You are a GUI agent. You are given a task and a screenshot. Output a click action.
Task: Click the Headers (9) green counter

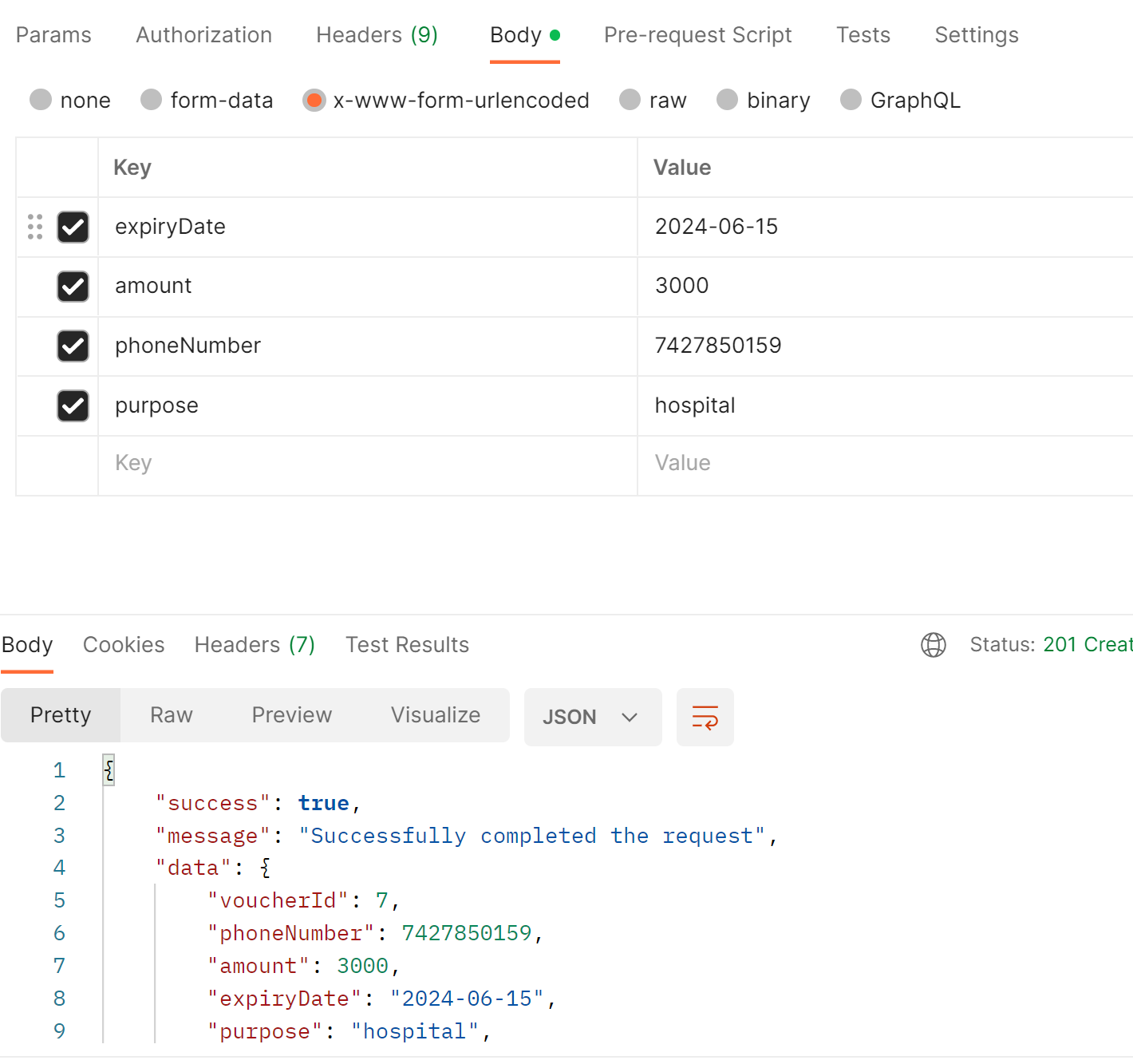(x=425, y=34)
